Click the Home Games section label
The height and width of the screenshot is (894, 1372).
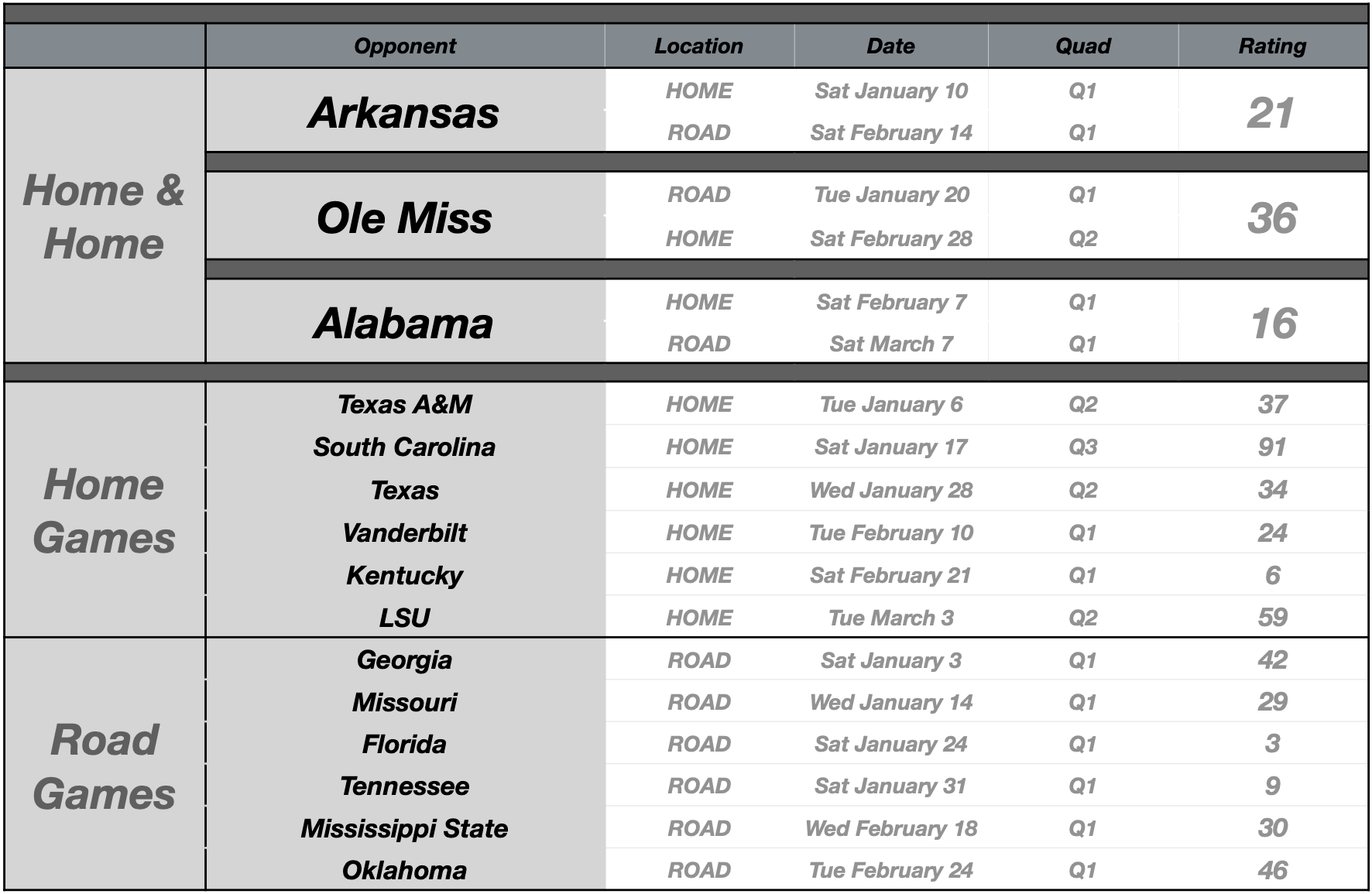(x=104, y=511)
